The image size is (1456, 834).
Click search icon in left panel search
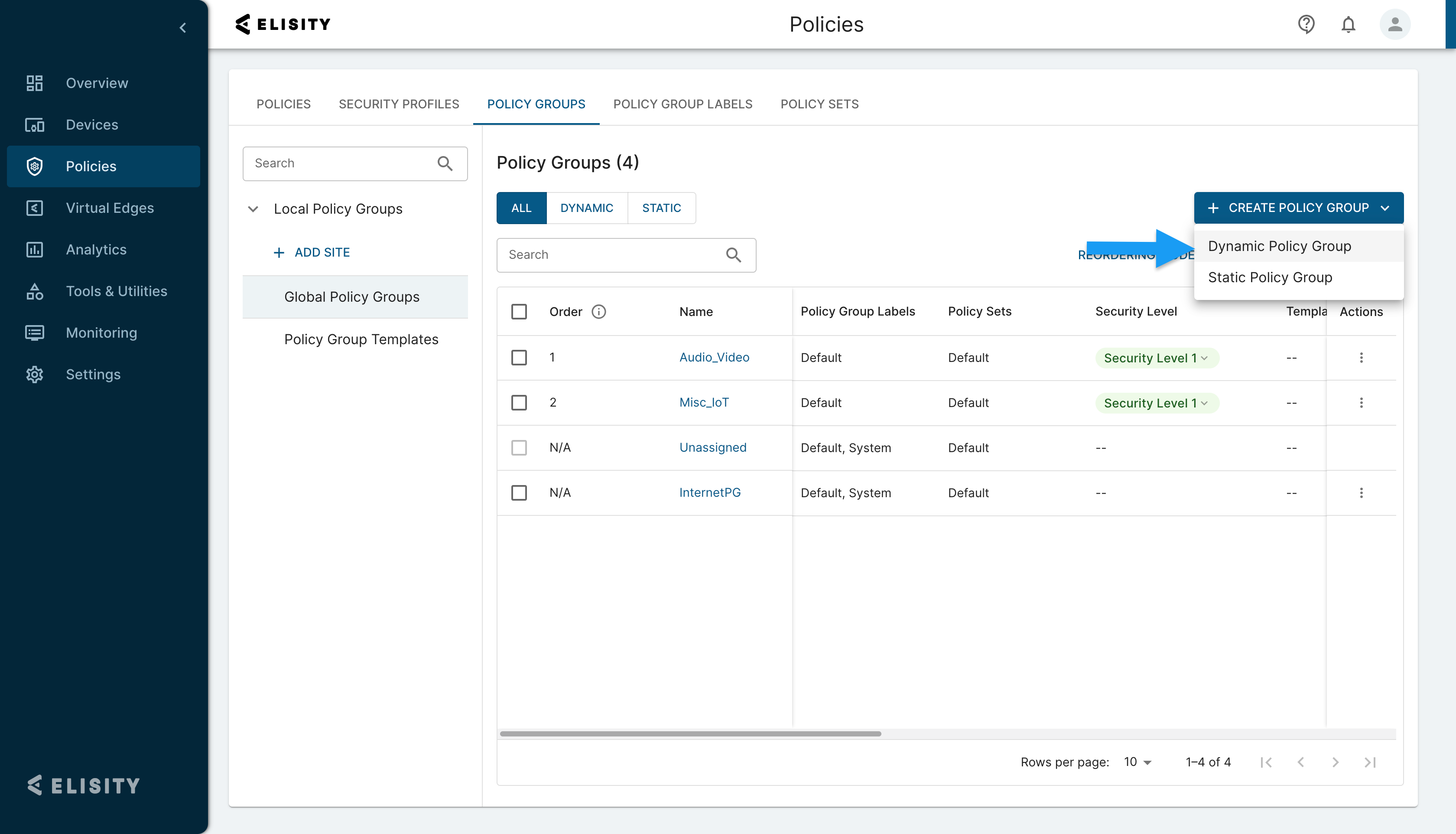[445, 164]
